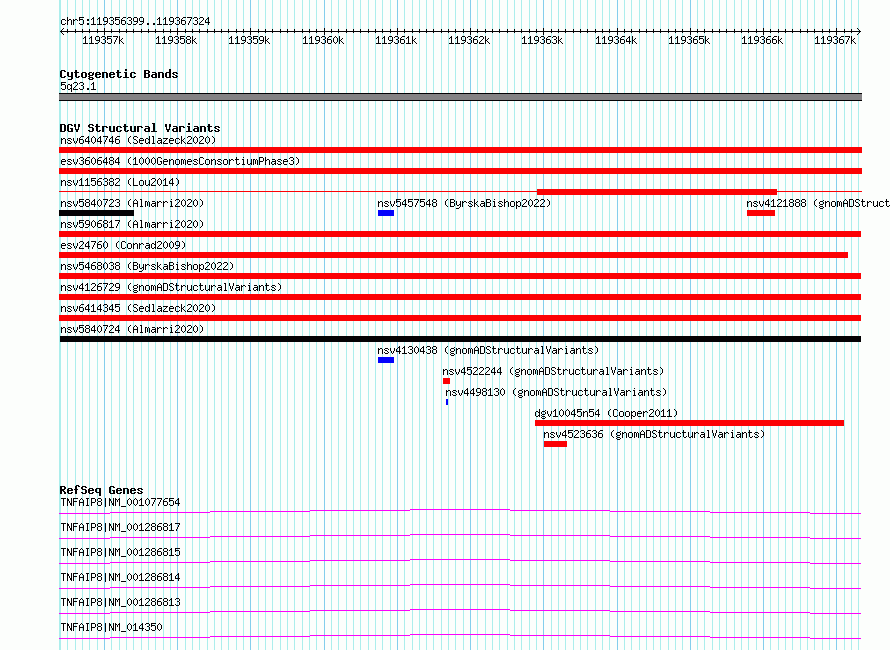This screenshot has height=650, width=890.
Task: Click the black bar under nsv5840724
Action: click(460, 339)
